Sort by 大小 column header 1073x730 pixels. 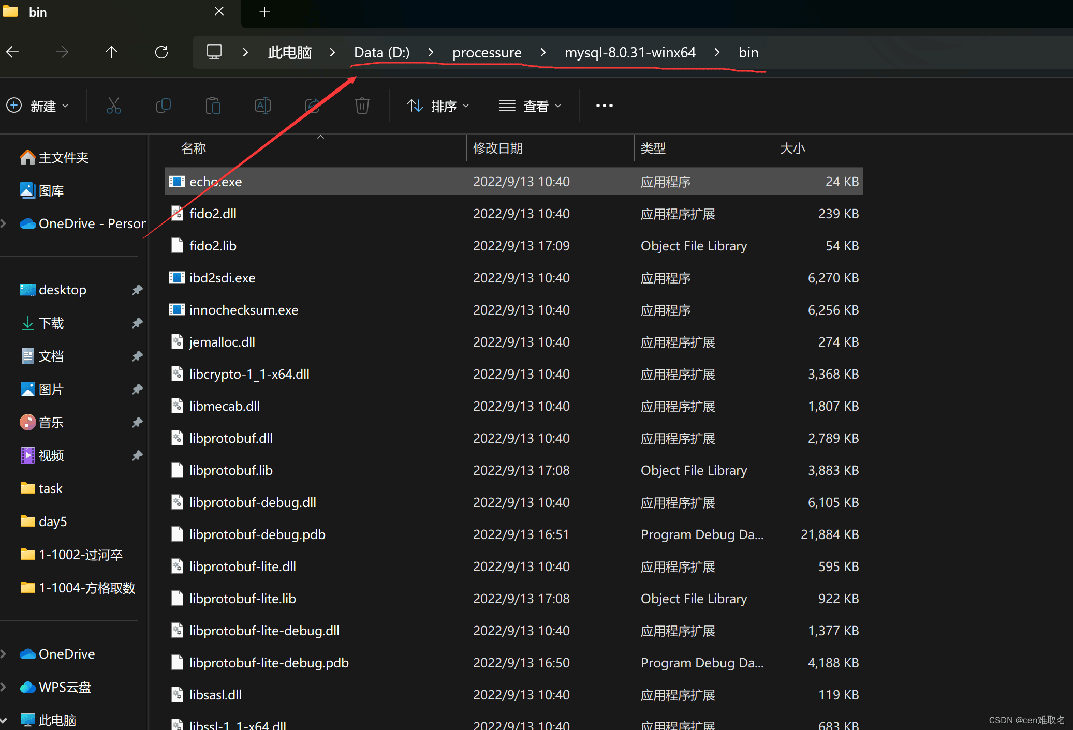(x=792, y=148)
